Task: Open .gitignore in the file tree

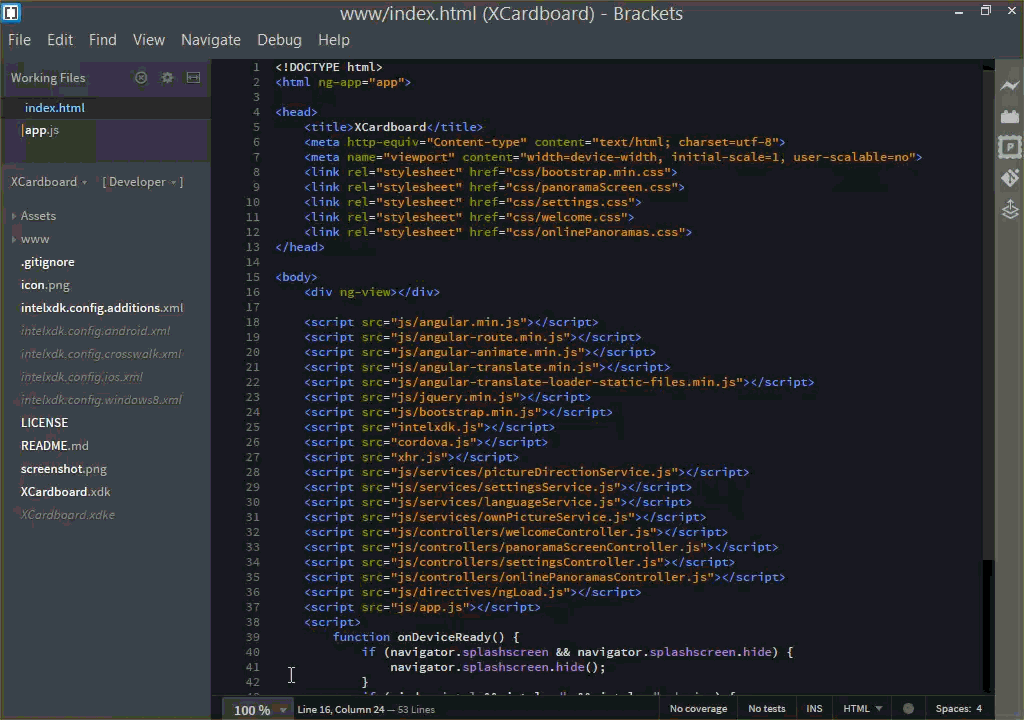Action: click(48, 262)
